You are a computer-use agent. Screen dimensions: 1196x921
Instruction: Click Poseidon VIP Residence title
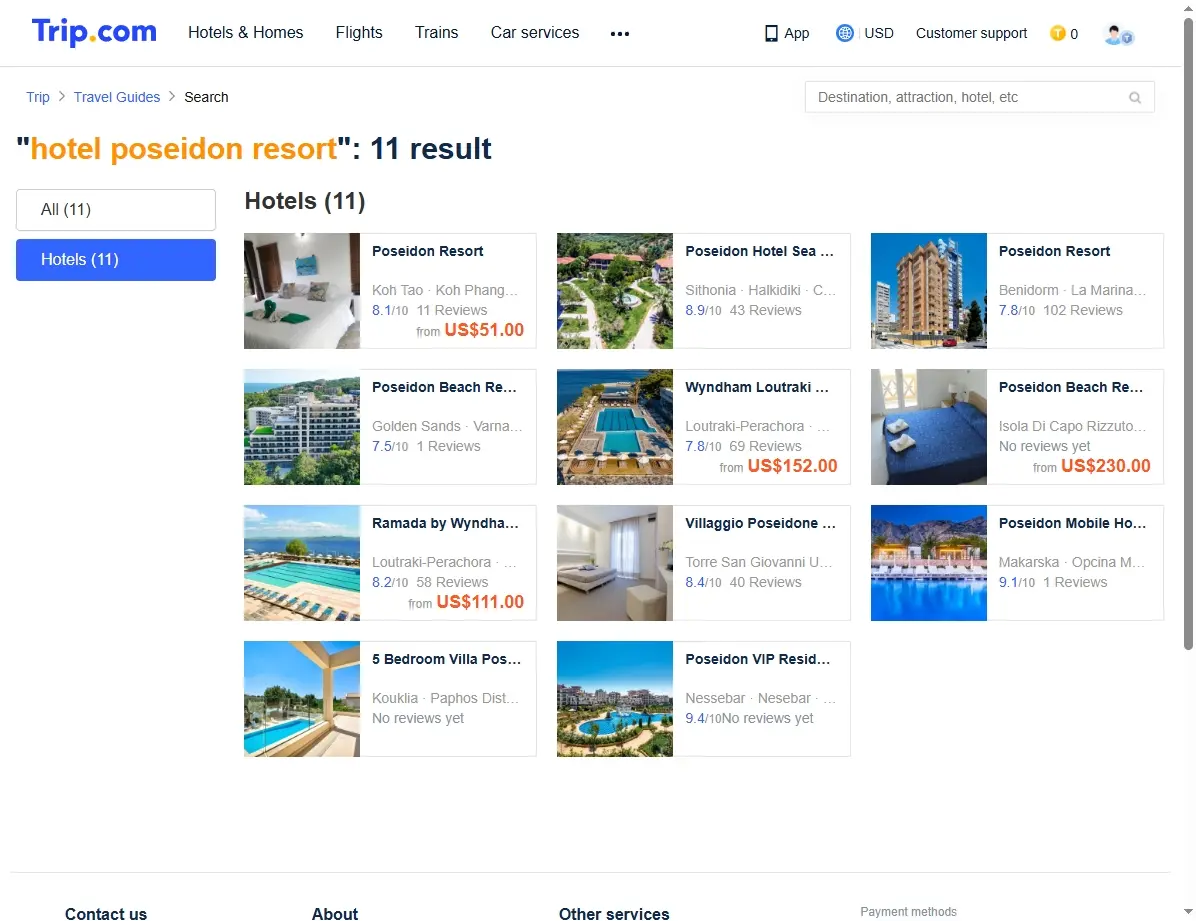tap(757, 659)
